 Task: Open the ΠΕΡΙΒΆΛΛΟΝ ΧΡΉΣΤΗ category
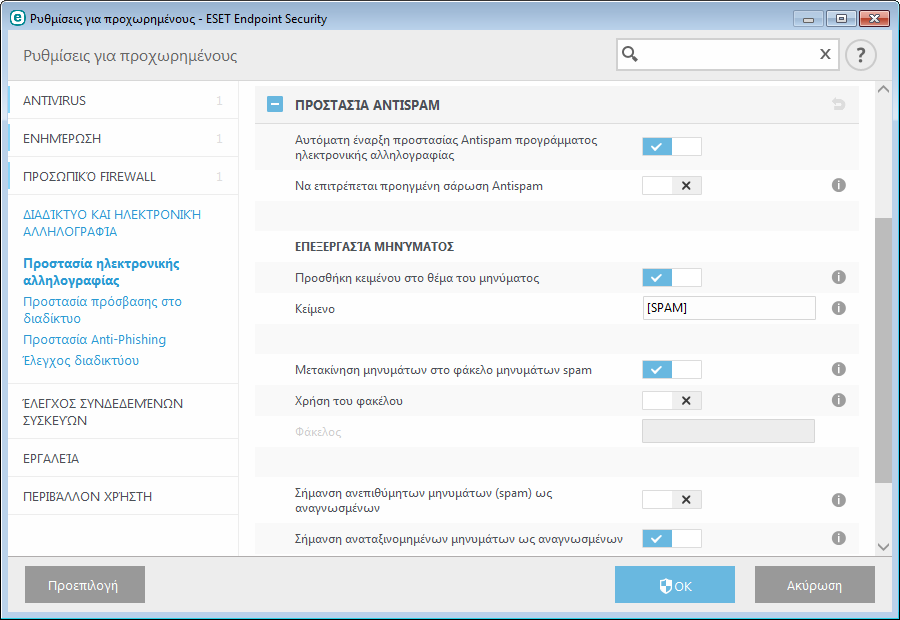tap(123, 496)
